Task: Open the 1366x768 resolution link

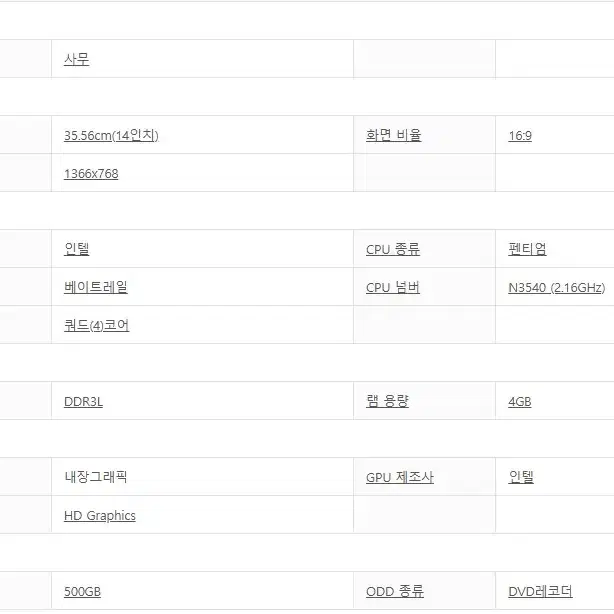Action: pyautogui.click(x=91, y=173)
